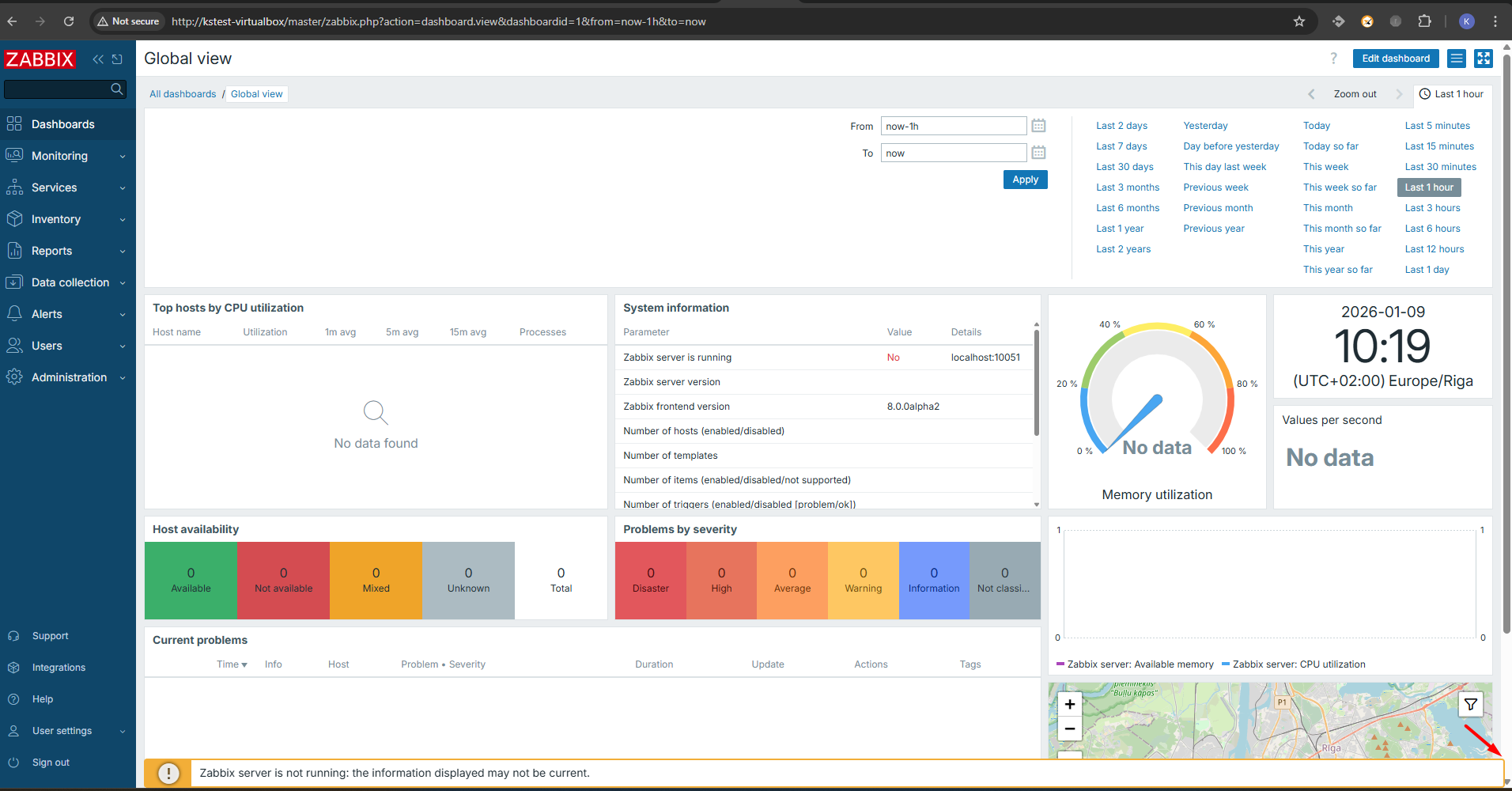Enter kiosk mode with fullscreen icon

tap(1484, 59)
